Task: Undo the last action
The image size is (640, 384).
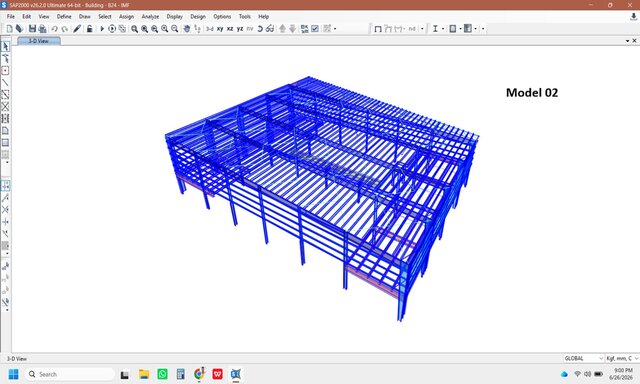Action: pos(54,29)
